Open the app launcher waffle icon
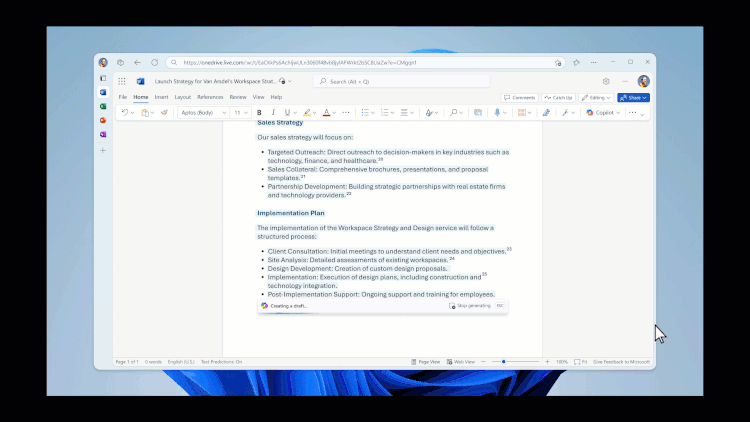The height and width of the screenshot is (422, 750). [x=122, y=81]
